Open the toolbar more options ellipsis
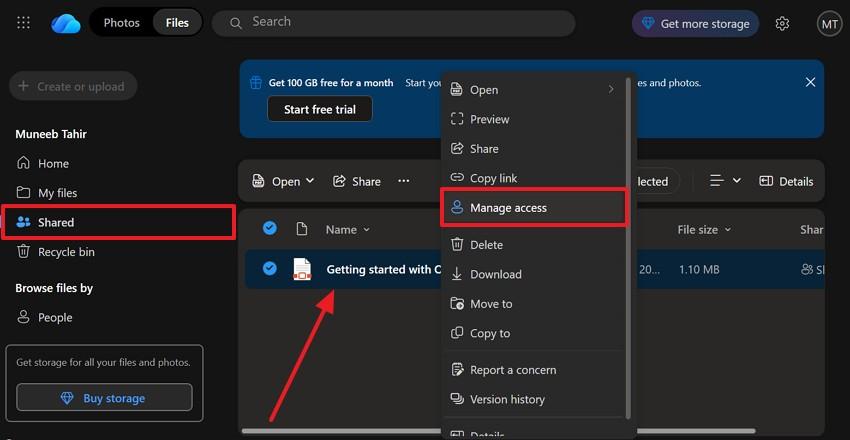Viewport: 850px width, 440px height. (404, 181)
